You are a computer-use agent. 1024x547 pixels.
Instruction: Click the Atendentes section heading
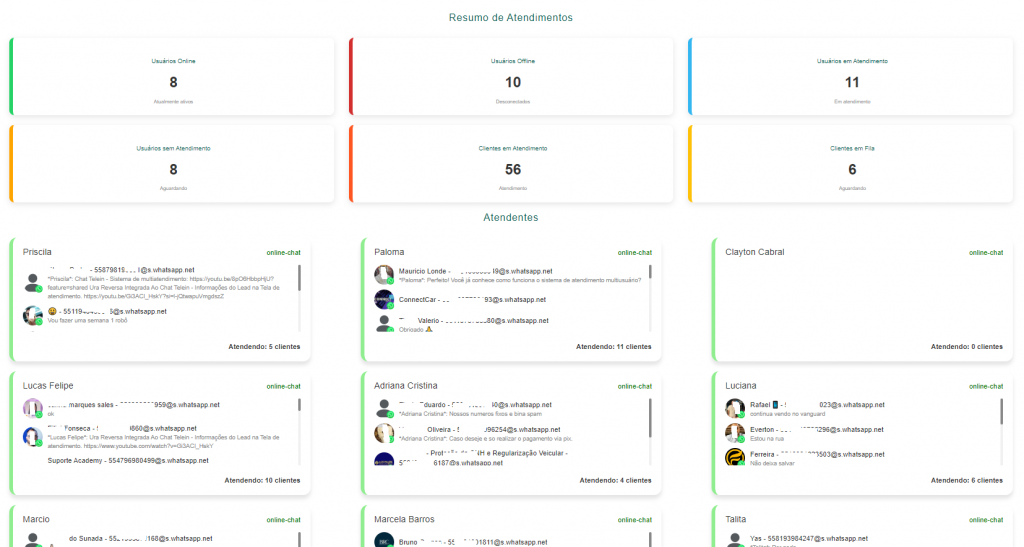pos(511,217)
